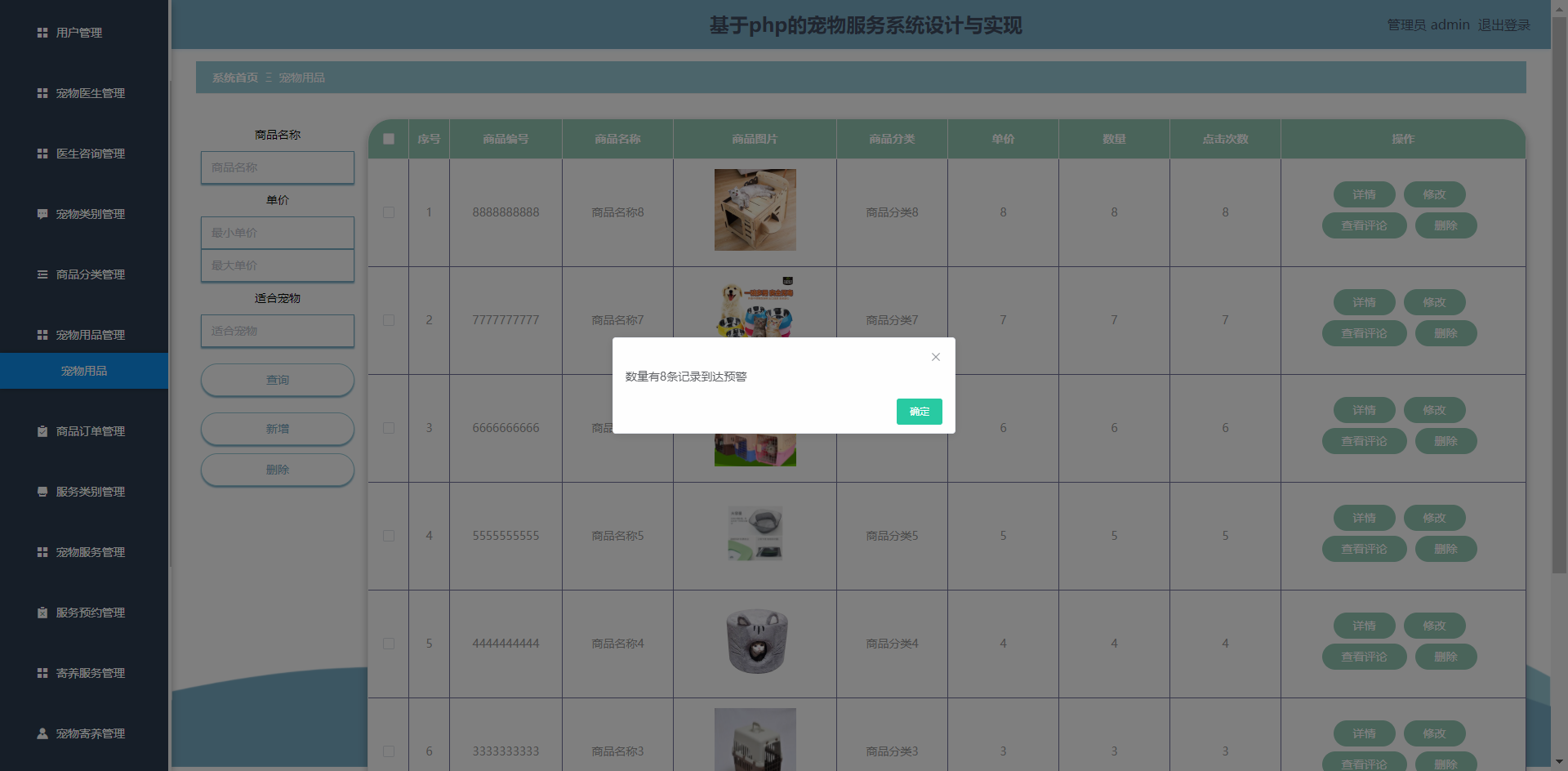Select the 宠物用品 submenu item
1568x771 pixels.
point(84,371)
